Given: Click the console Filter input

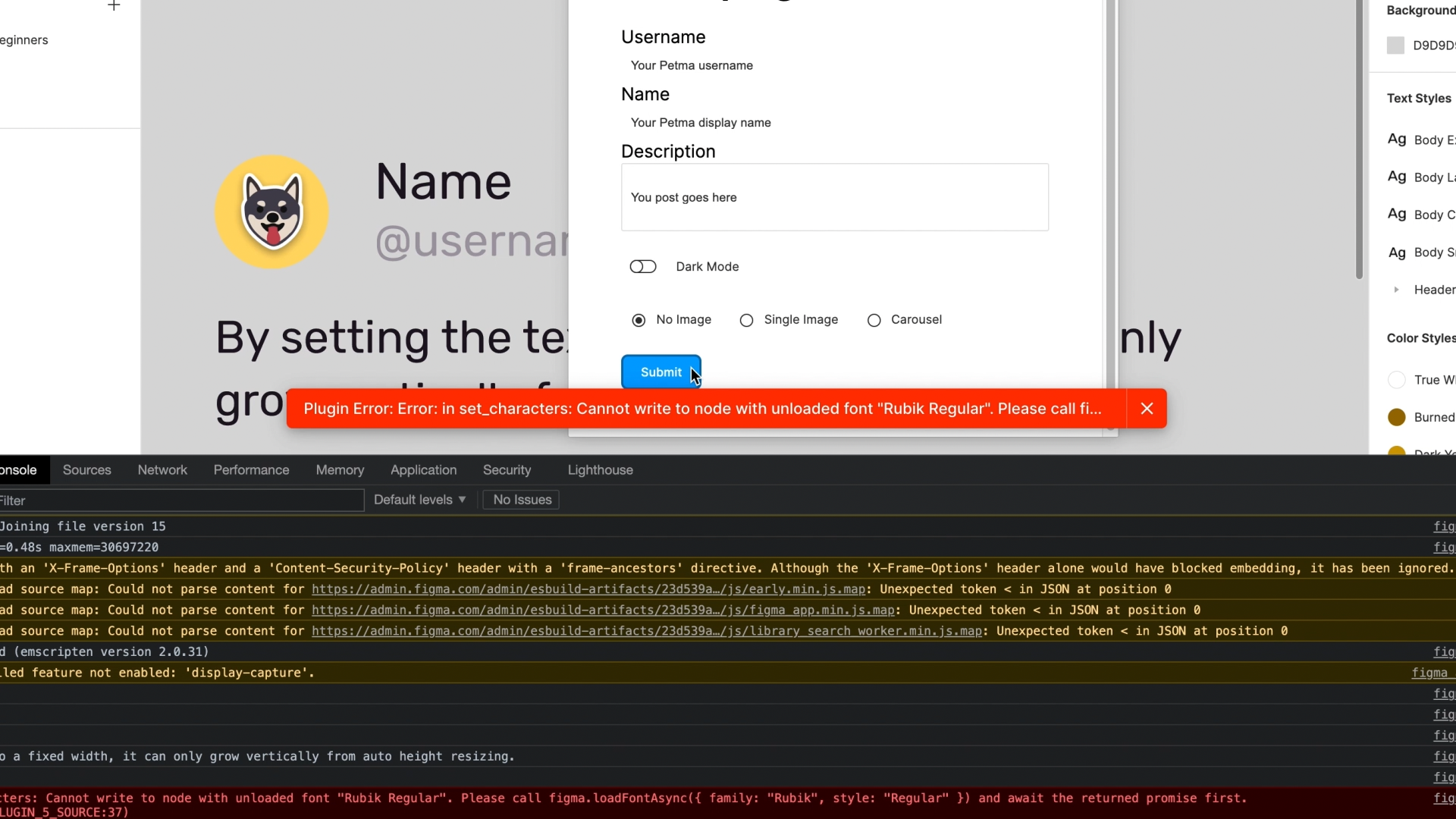Looking at the screenshot, I should [182, 500].
